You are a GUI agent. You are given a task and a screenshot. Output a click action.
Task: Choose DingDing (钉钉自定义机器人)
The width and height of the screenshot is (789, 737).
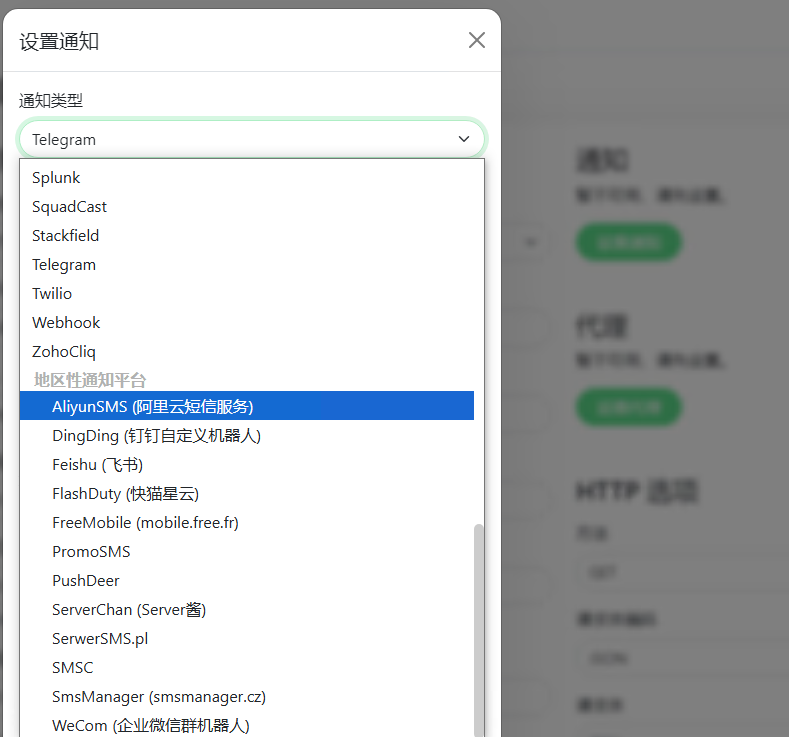[247, 435]
